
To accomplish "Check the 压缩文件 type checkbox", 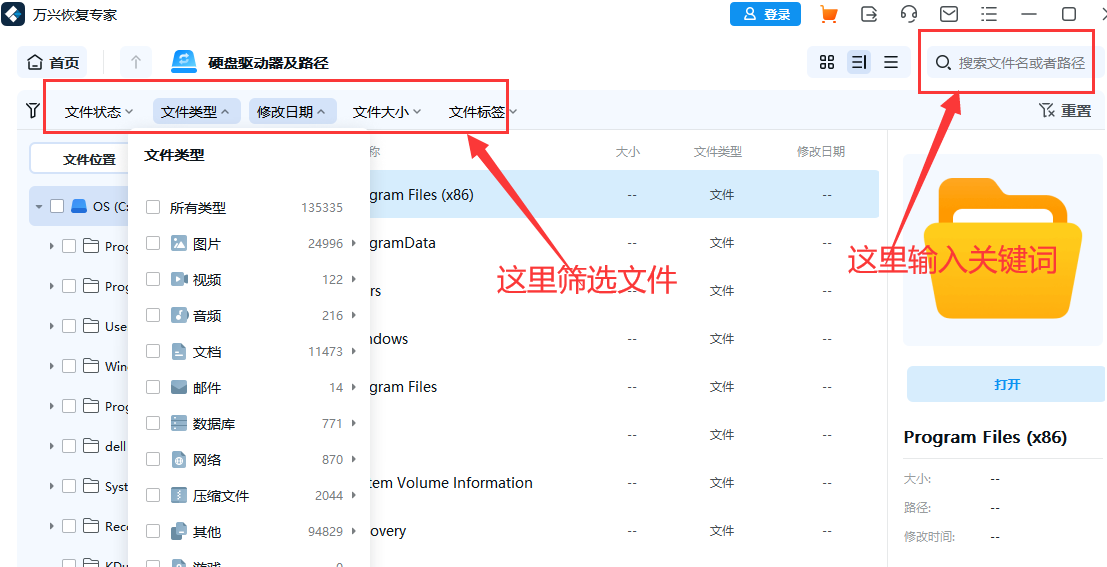I will tap(153, 496).
